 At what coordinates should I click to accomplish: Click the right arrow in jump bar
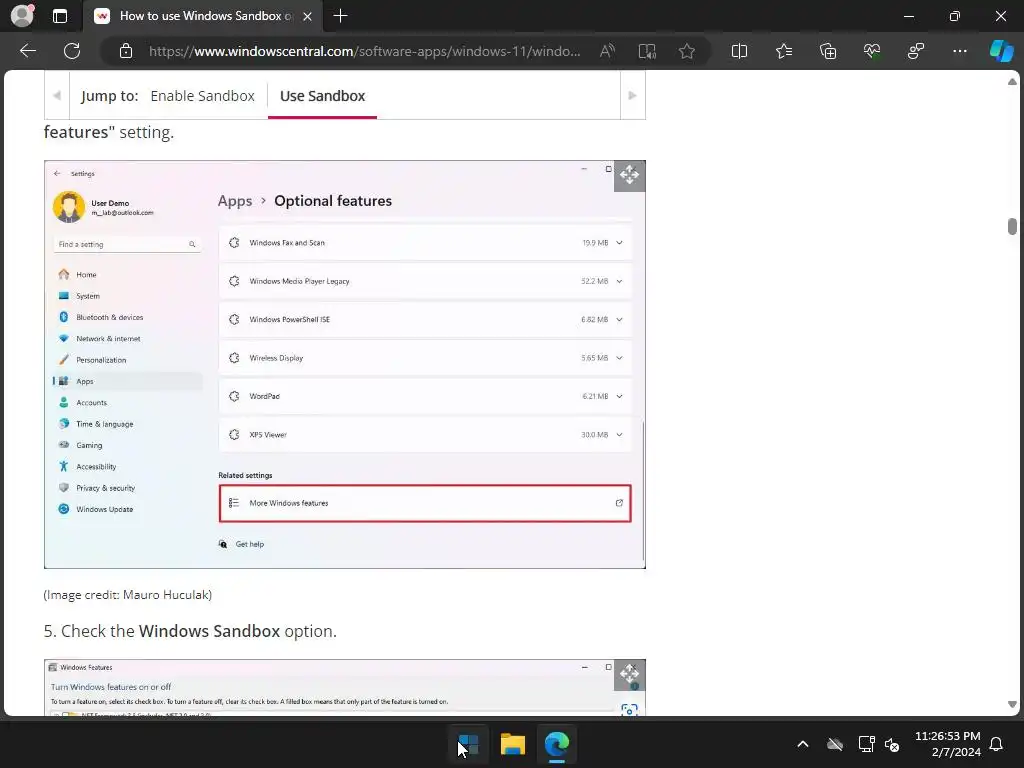tap(632, 95)
